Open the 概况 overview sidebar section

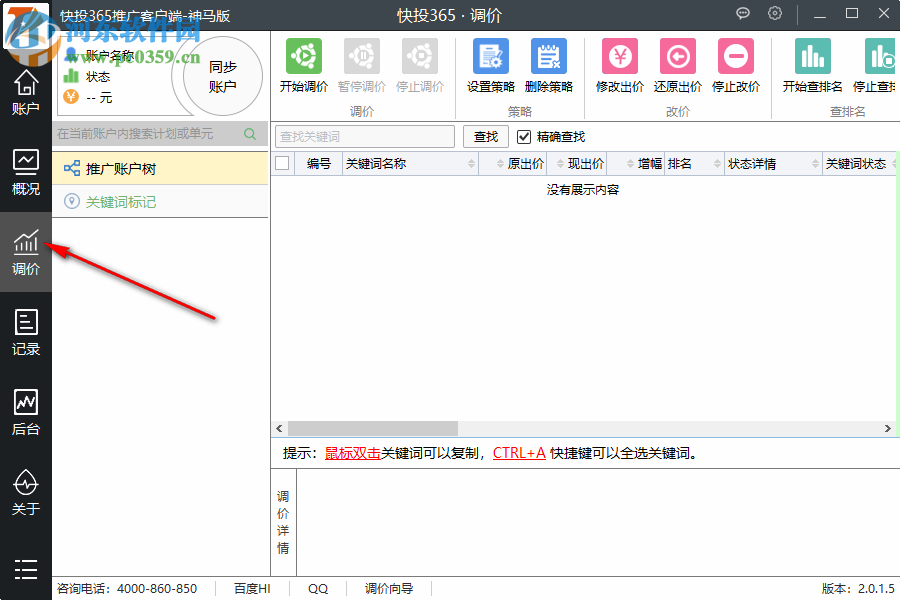pos(26,172)
